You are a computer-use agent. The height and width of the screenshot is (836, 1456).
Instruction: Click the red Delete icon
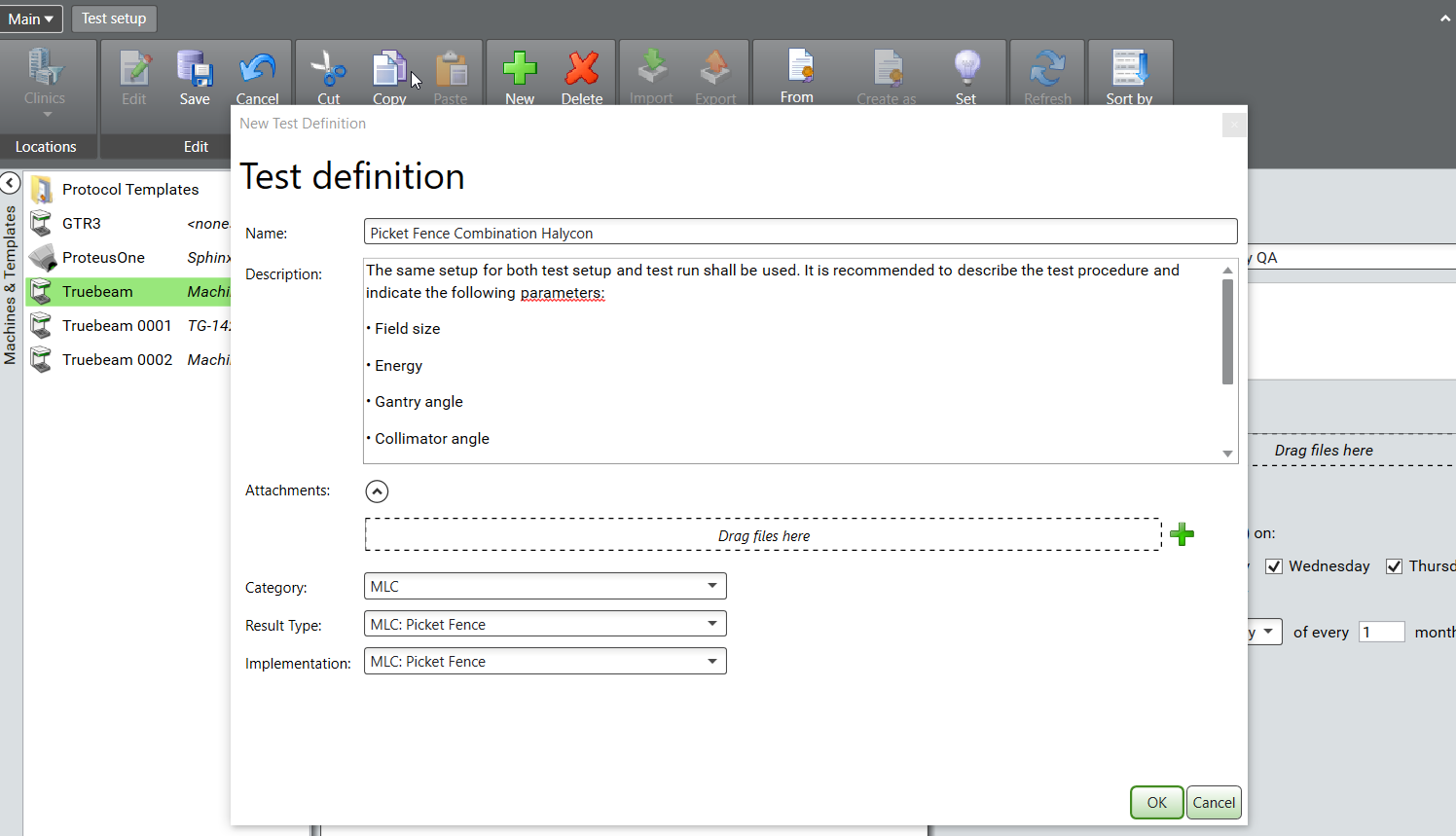tap(582, 70)
